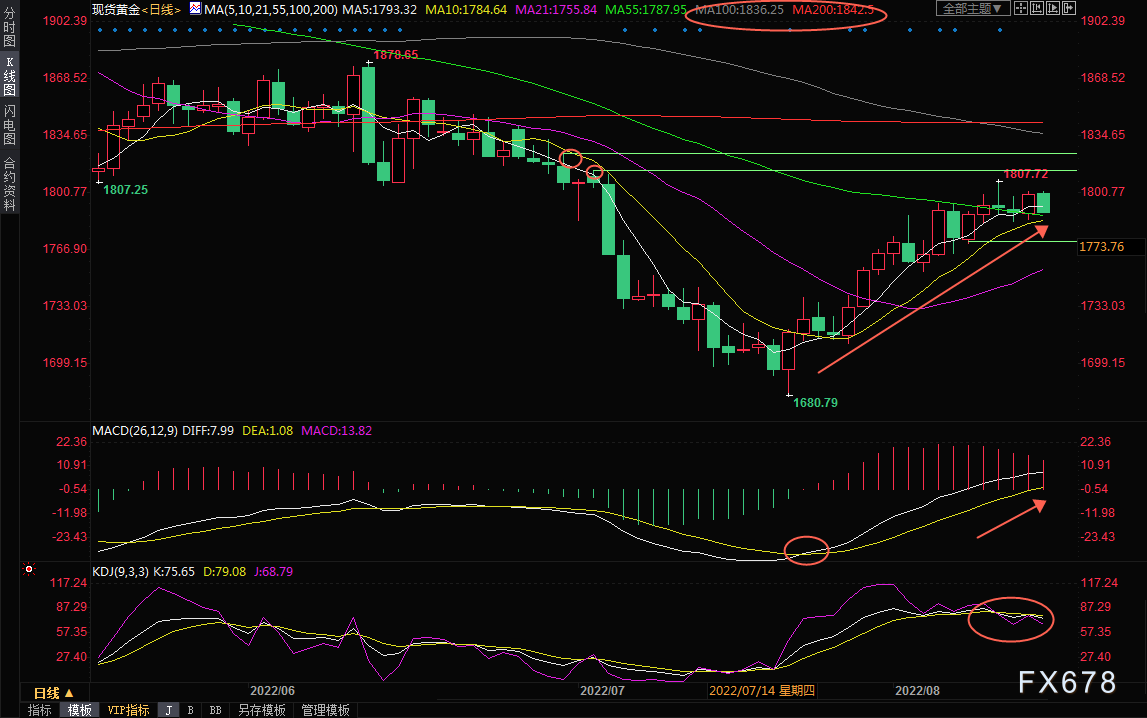Viewport: 1147px width, 718px height.
Task: Toggle the BB template button
Action: pos(215,710)
